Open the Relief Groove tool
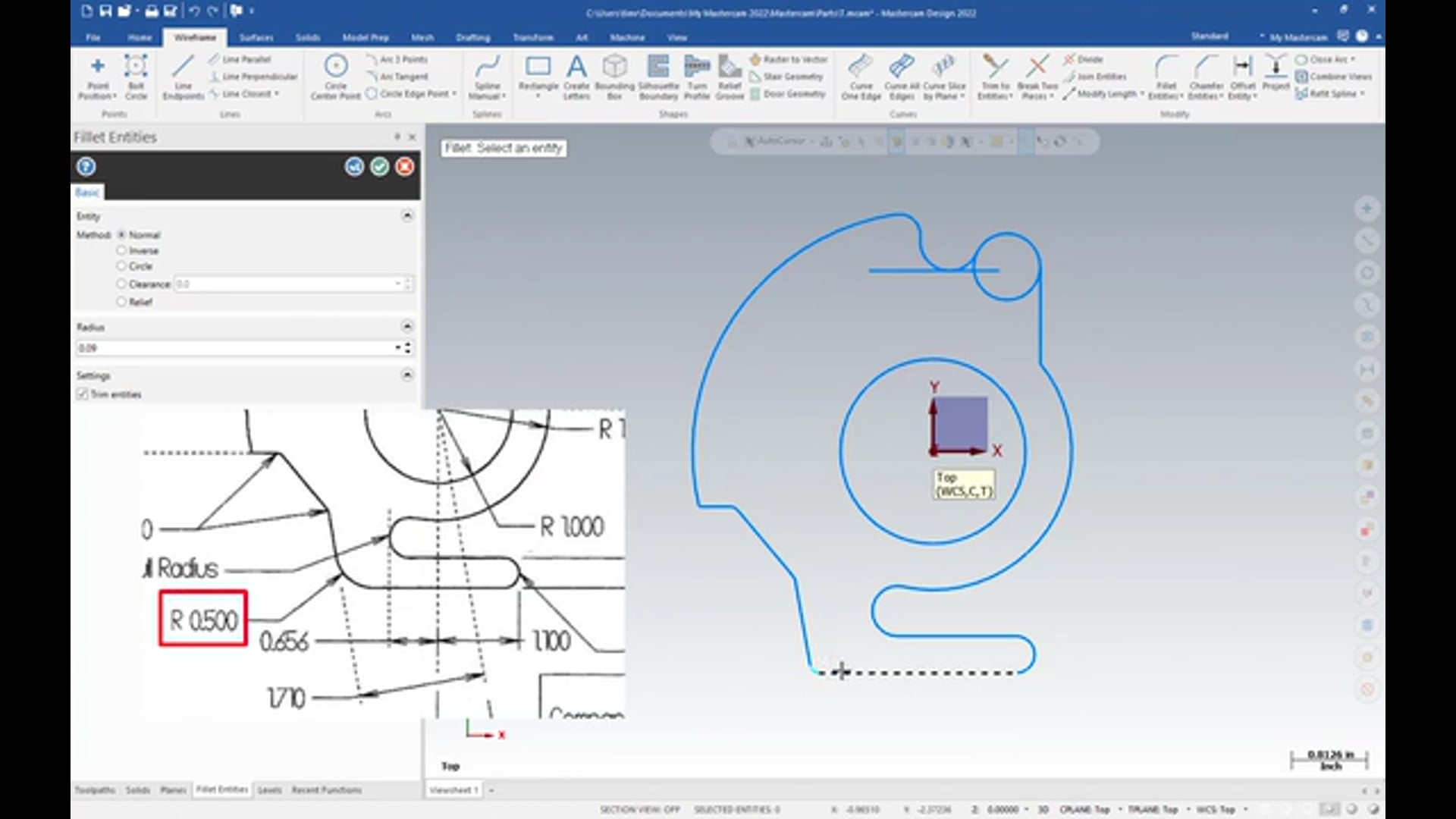1456x819 pixels. tap(730, 77)
